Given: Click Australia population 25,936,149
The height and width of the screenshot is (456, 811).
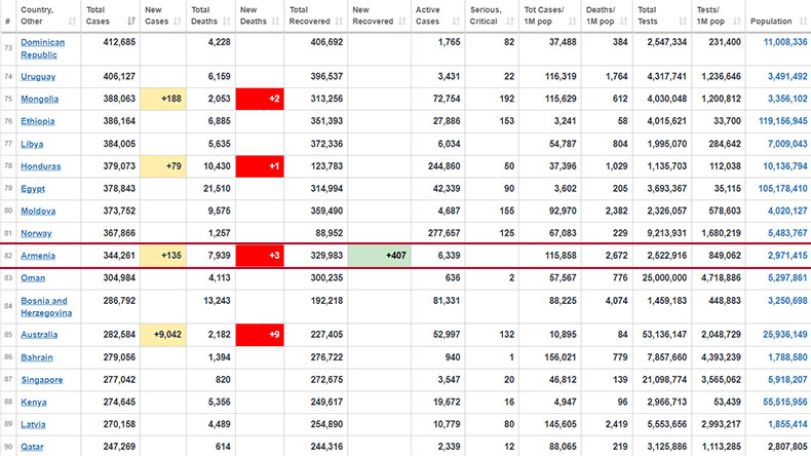Looking at the screenshot, I should click(x=785, y=335).
